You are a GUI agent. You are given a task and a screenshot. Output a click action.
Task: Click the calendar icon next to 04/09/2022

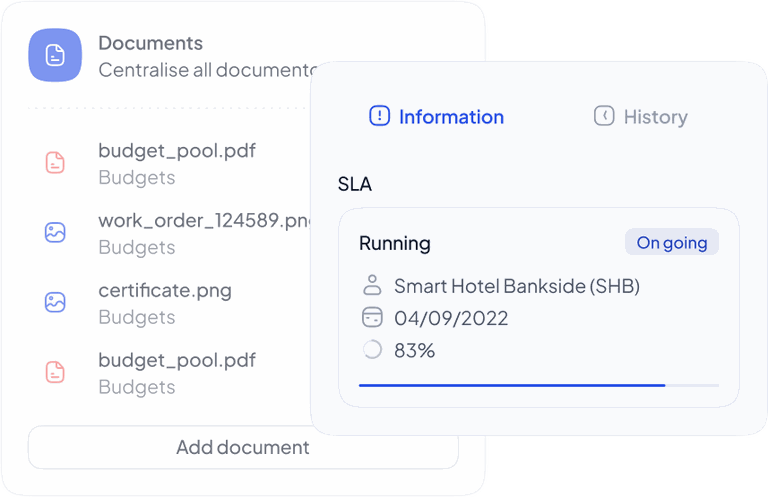pos(372,318)
